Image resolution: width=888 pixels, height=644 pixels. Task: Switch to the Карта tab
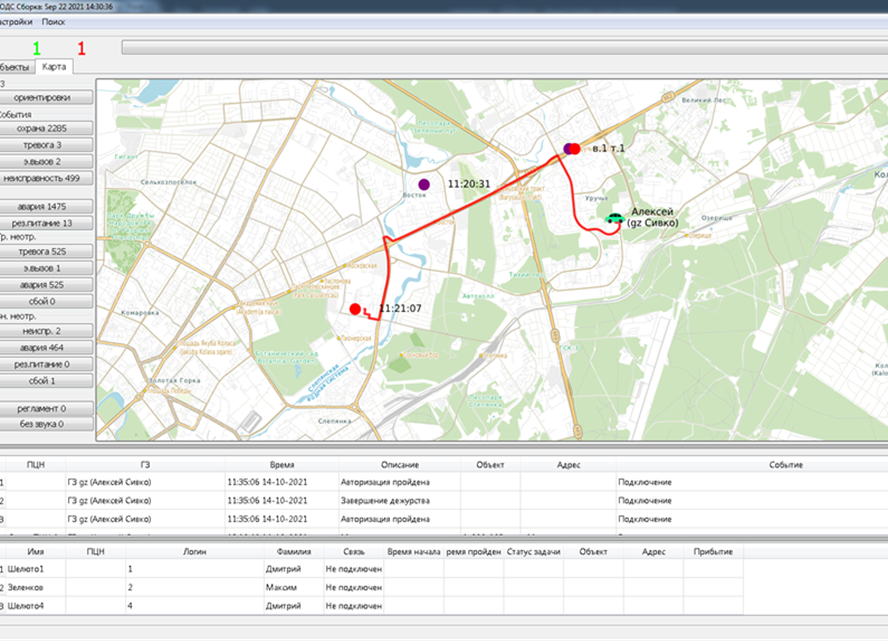point(54,67)
